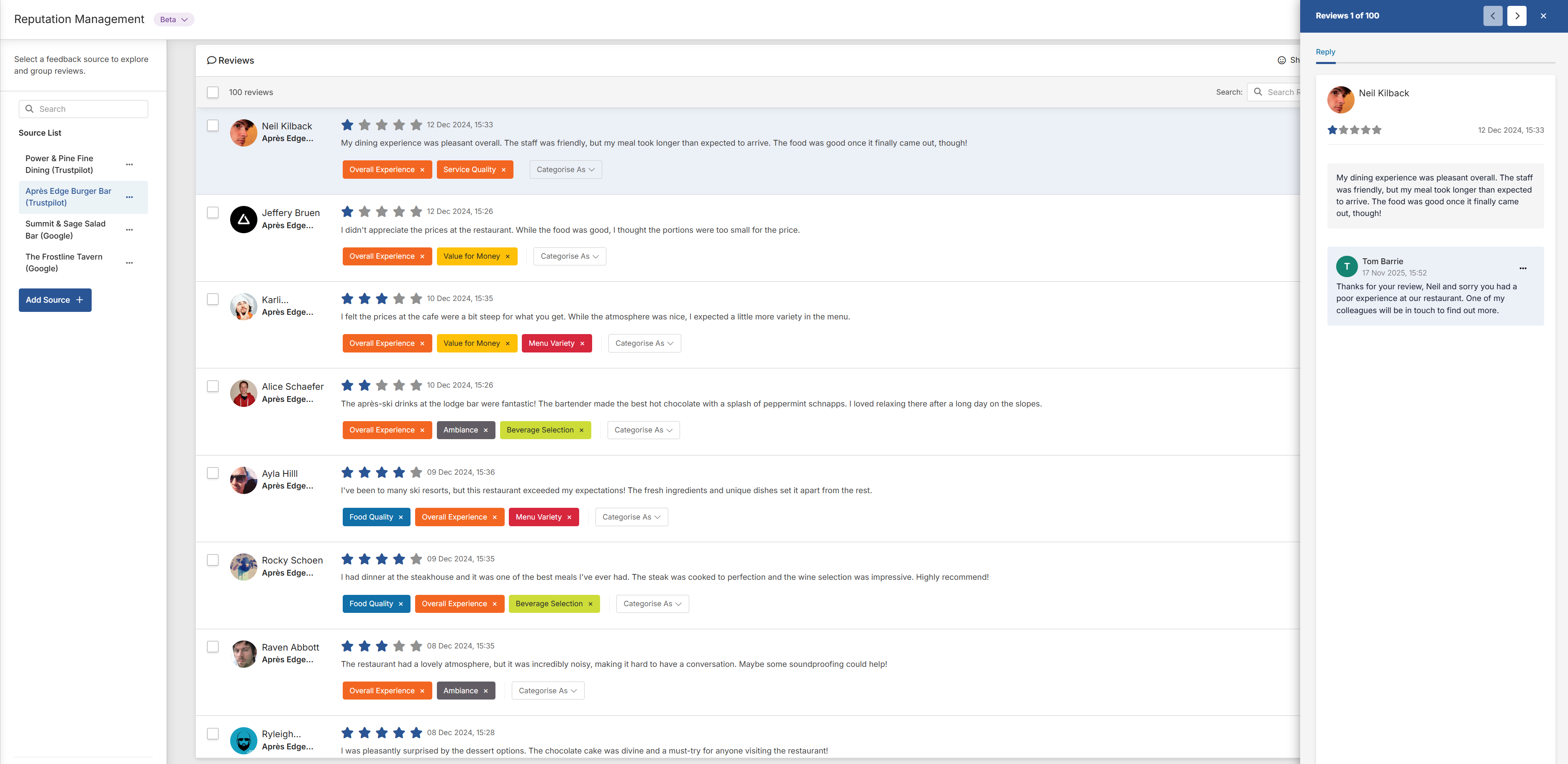This screenshot has width=1568, height=764.
Task: Open more options for Power & Pine source
Action: click(129, 165)
